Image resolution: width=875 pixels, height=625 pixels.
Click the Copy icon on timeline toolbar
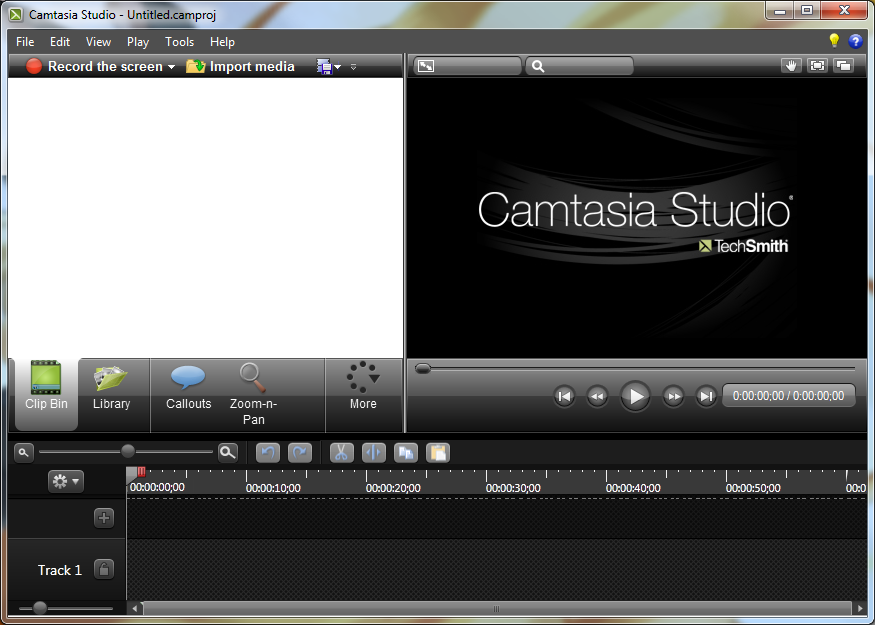tap(406, 453)
